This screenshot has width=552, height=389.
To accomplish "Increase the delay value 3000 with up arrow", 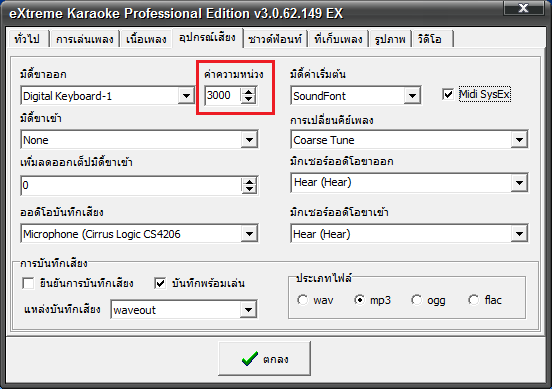I will pyautogui.click(x=249, y=92).
